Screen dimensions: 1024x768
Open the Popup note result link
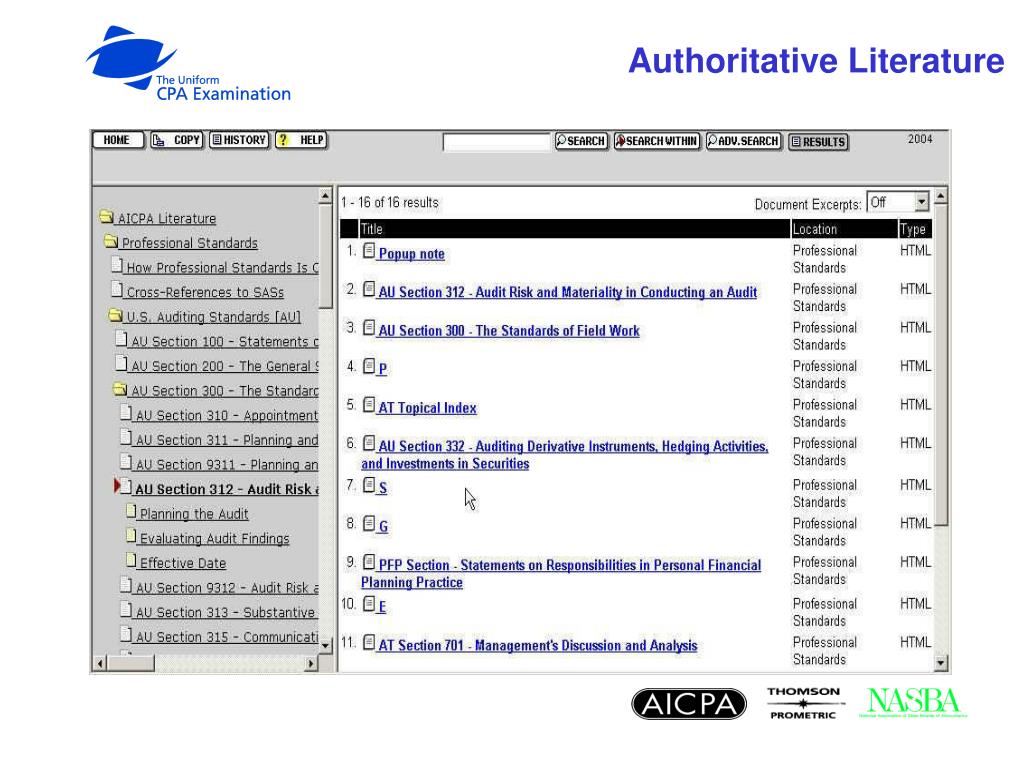[x=411, y=254]
